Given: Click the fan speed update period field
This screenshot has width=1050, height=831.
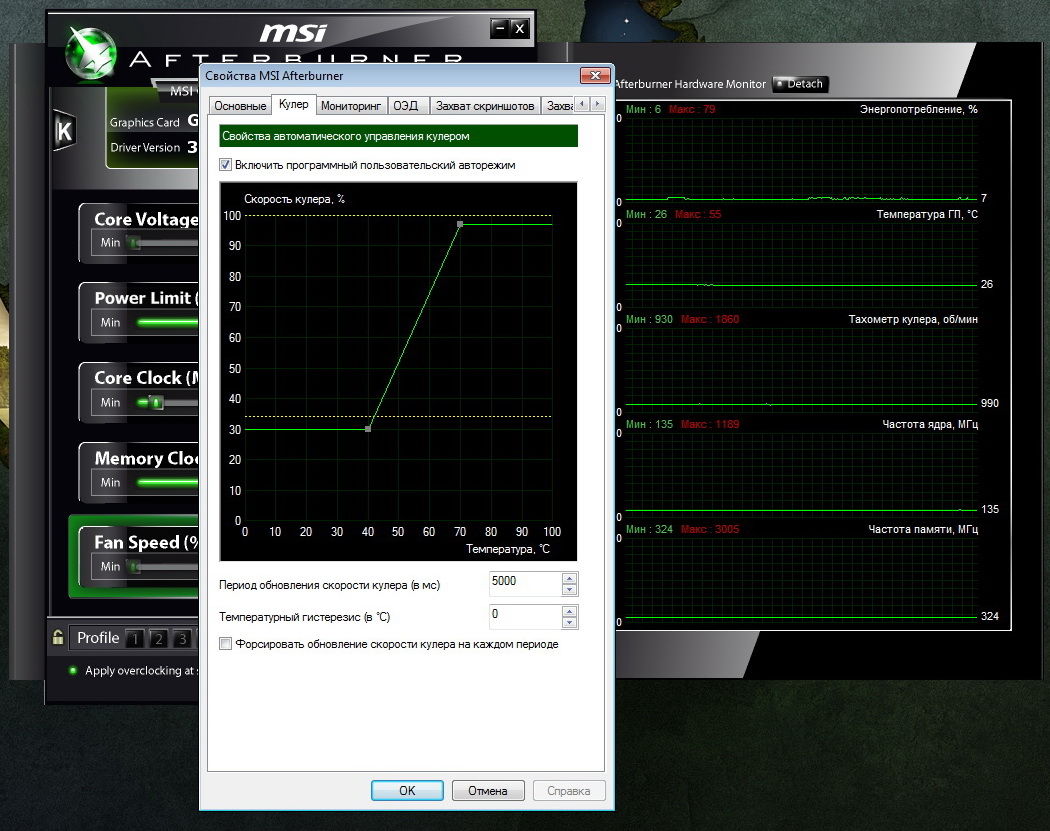Looking at the screenshot, I should (526, 584).
